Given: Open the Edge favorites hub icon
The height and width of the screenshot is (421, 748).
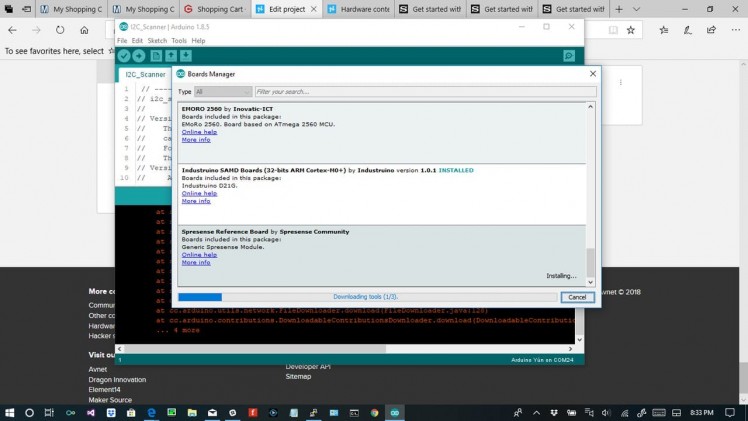Looking at the screenshot, I should tap(664, 30).
